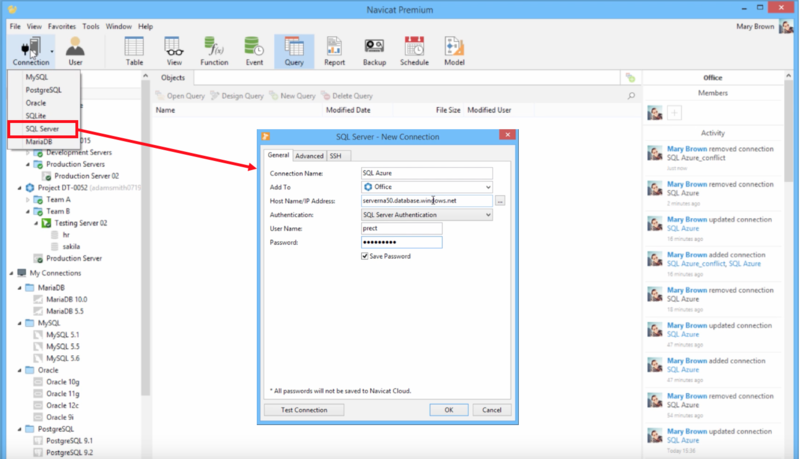Select the sakila database in the tree
The height and width of the screenshot is (459, 800).
pyautogui.click(x=71, y=246)
